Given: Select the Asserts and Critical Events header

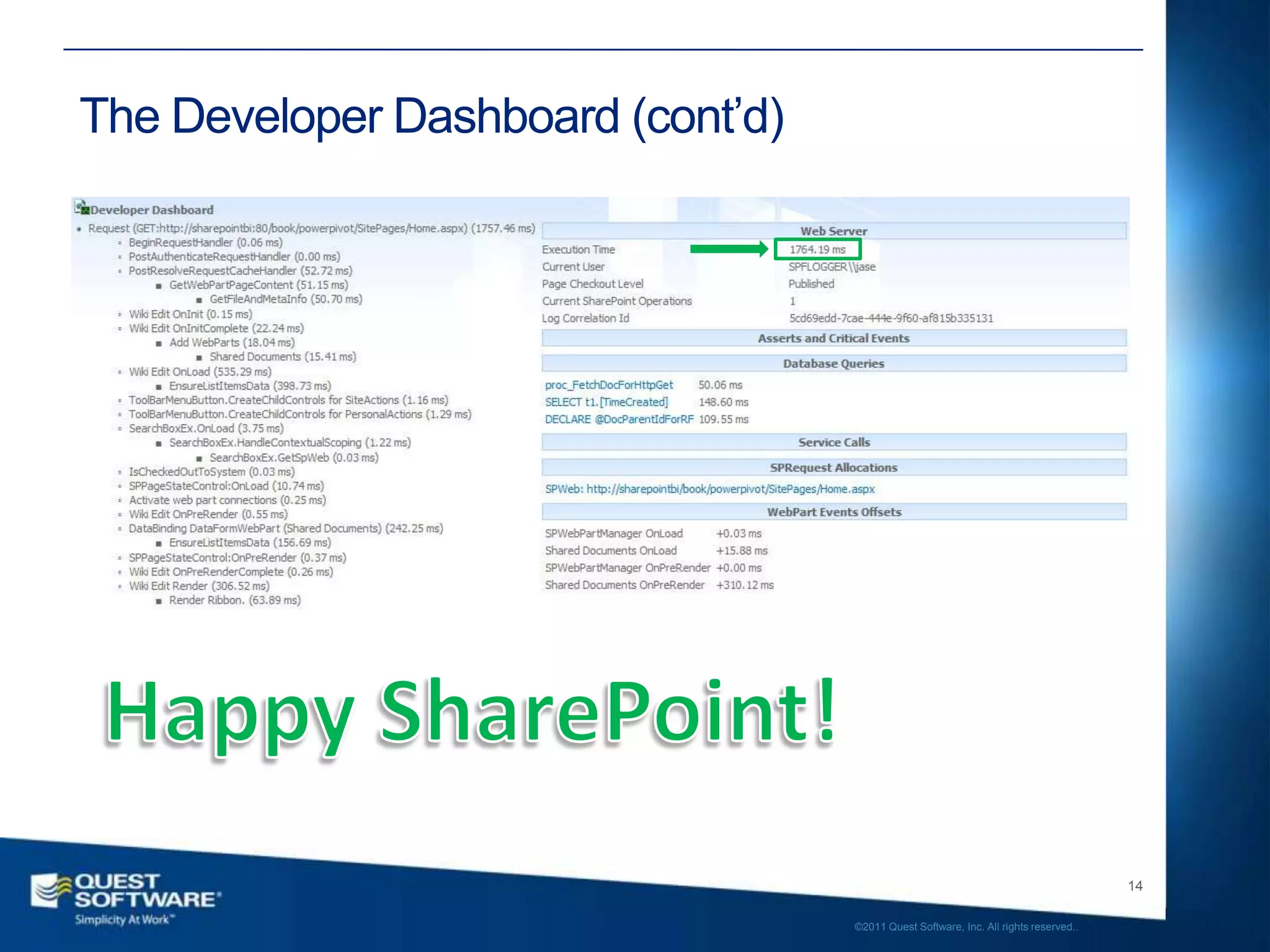Looking at the screenshot, I should pos(834,338).
